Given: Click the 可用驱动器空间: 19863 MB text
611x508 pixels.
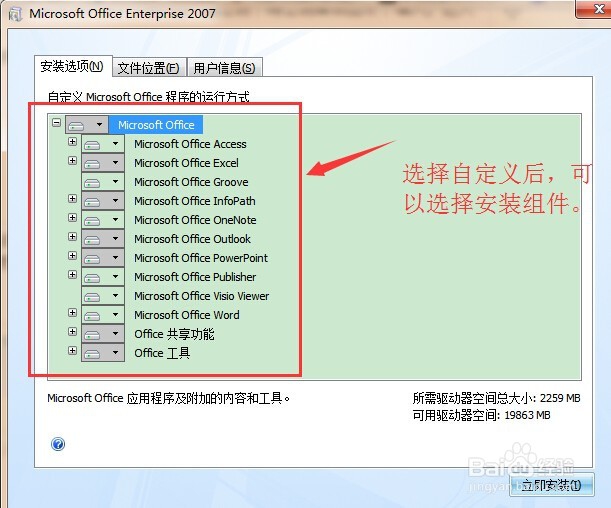Looking at the screenshot, I should (x=482, y=415).
